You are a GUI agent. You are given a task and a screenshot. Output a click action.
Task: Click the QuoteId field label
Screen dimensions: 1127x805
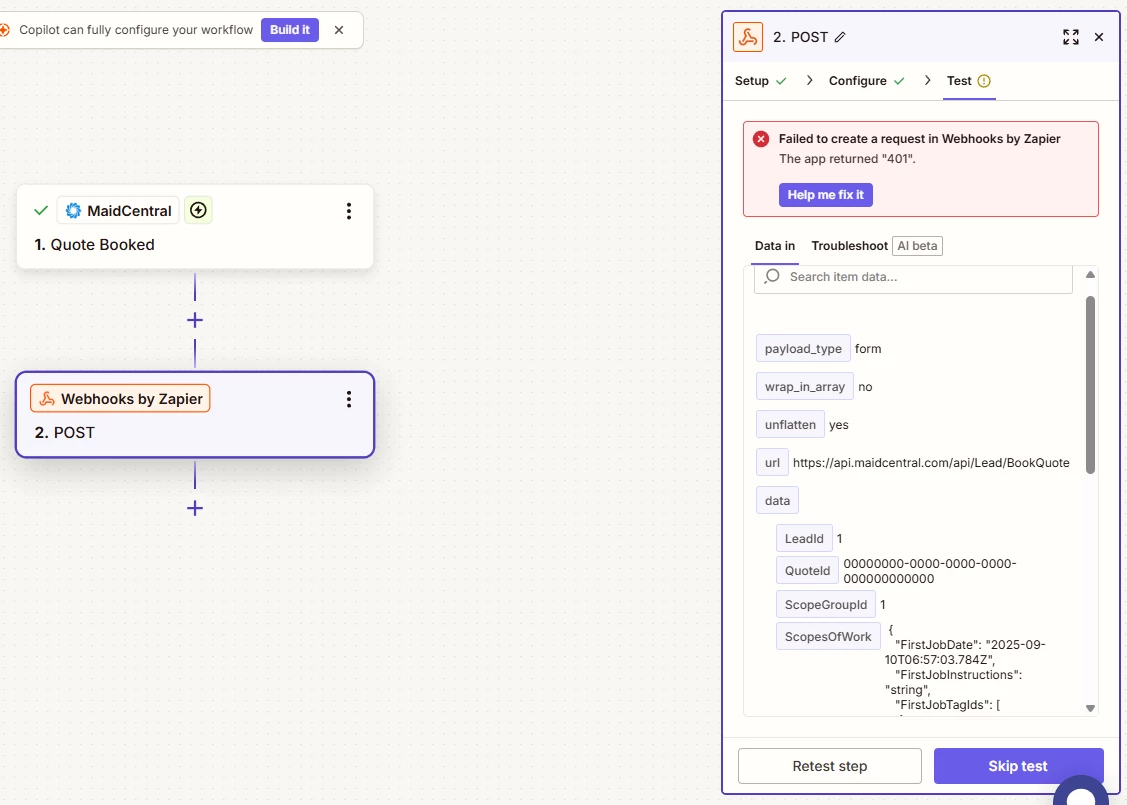(x=807, y=571)
